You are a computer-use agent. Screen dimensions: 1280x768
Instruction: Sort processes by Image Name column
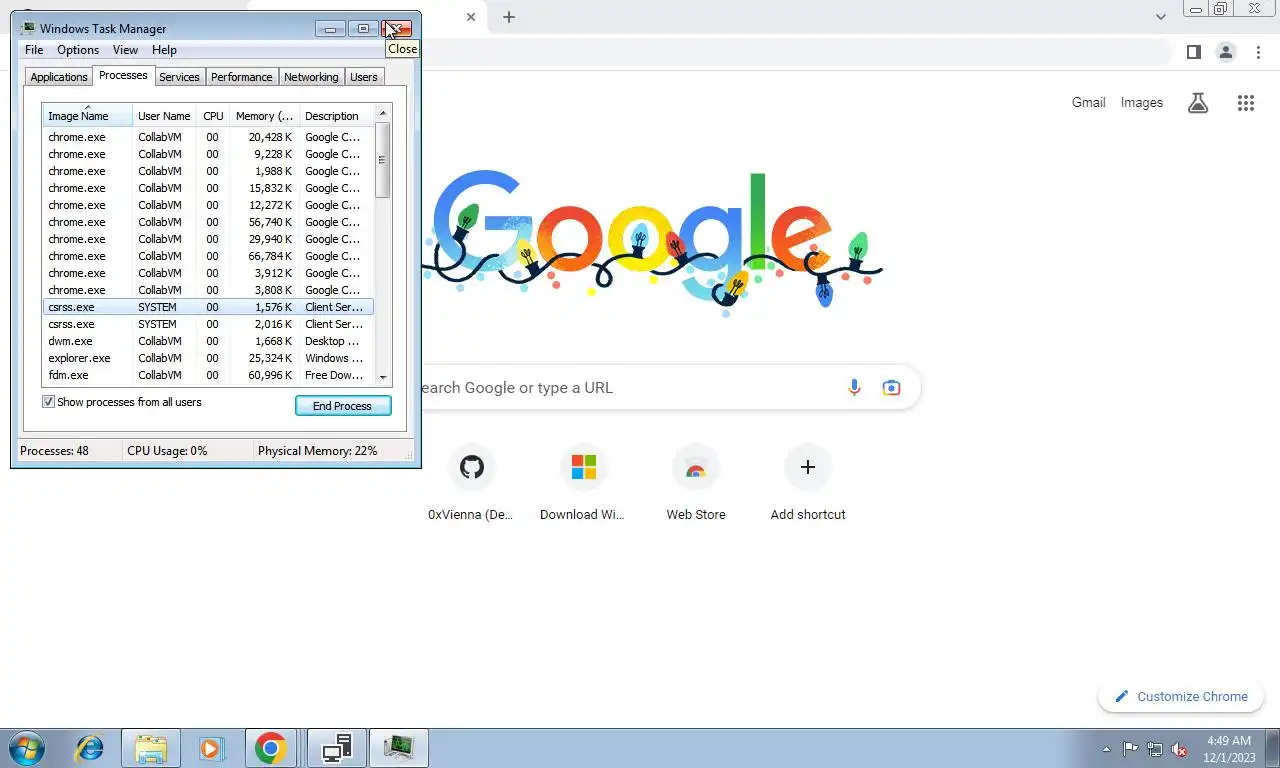[x=87, y=116]
